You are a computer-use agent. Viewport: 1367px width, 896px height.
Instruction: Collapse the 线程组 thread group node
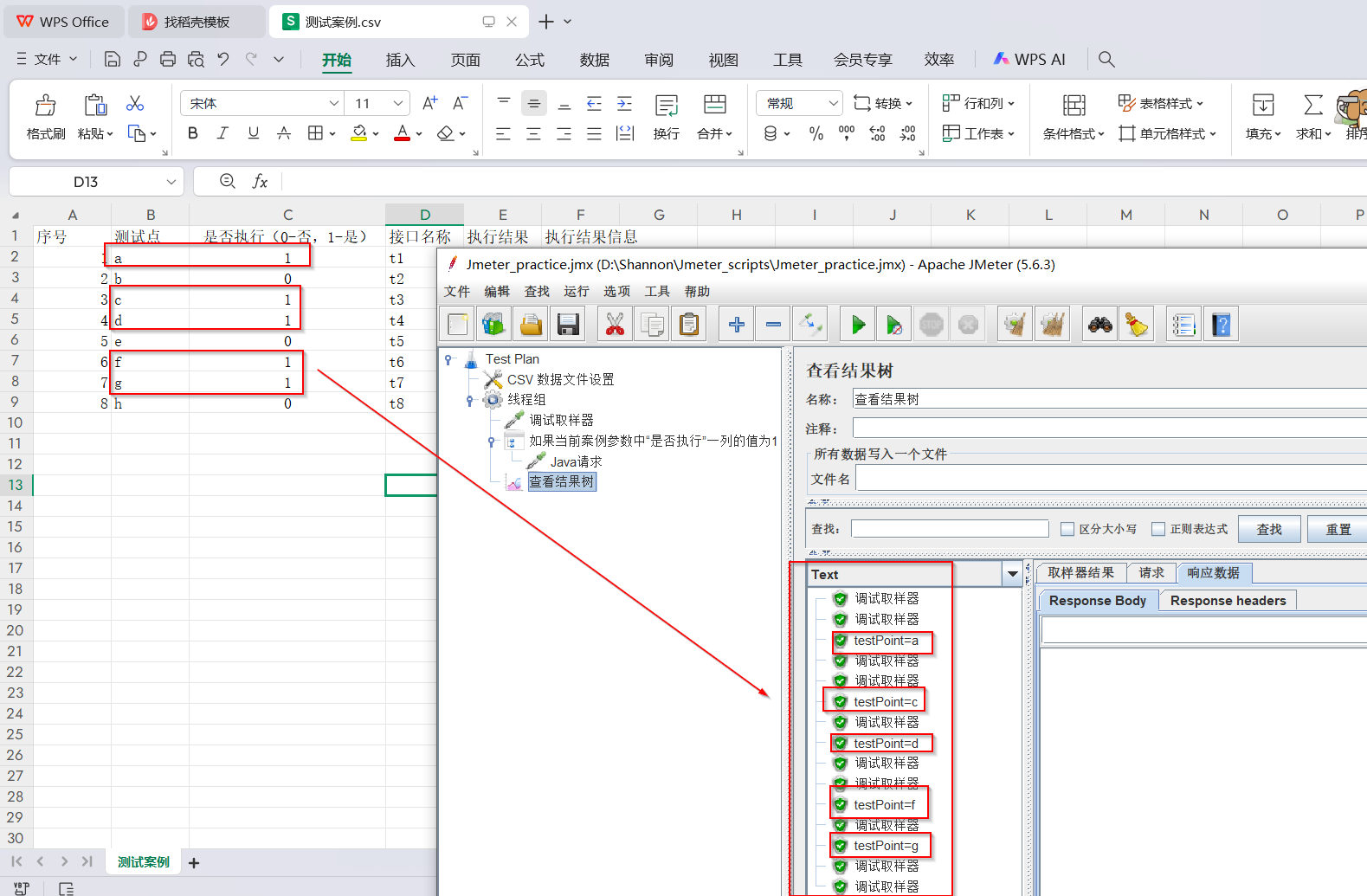(470, 400)
